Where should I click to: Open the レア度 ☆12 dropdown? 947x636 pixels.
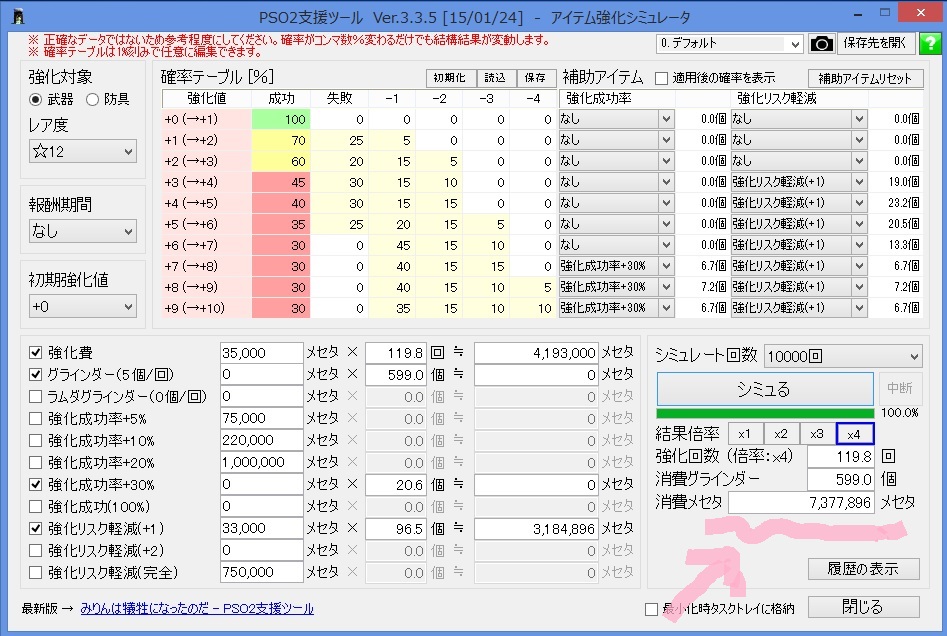(x=83, y=151)
